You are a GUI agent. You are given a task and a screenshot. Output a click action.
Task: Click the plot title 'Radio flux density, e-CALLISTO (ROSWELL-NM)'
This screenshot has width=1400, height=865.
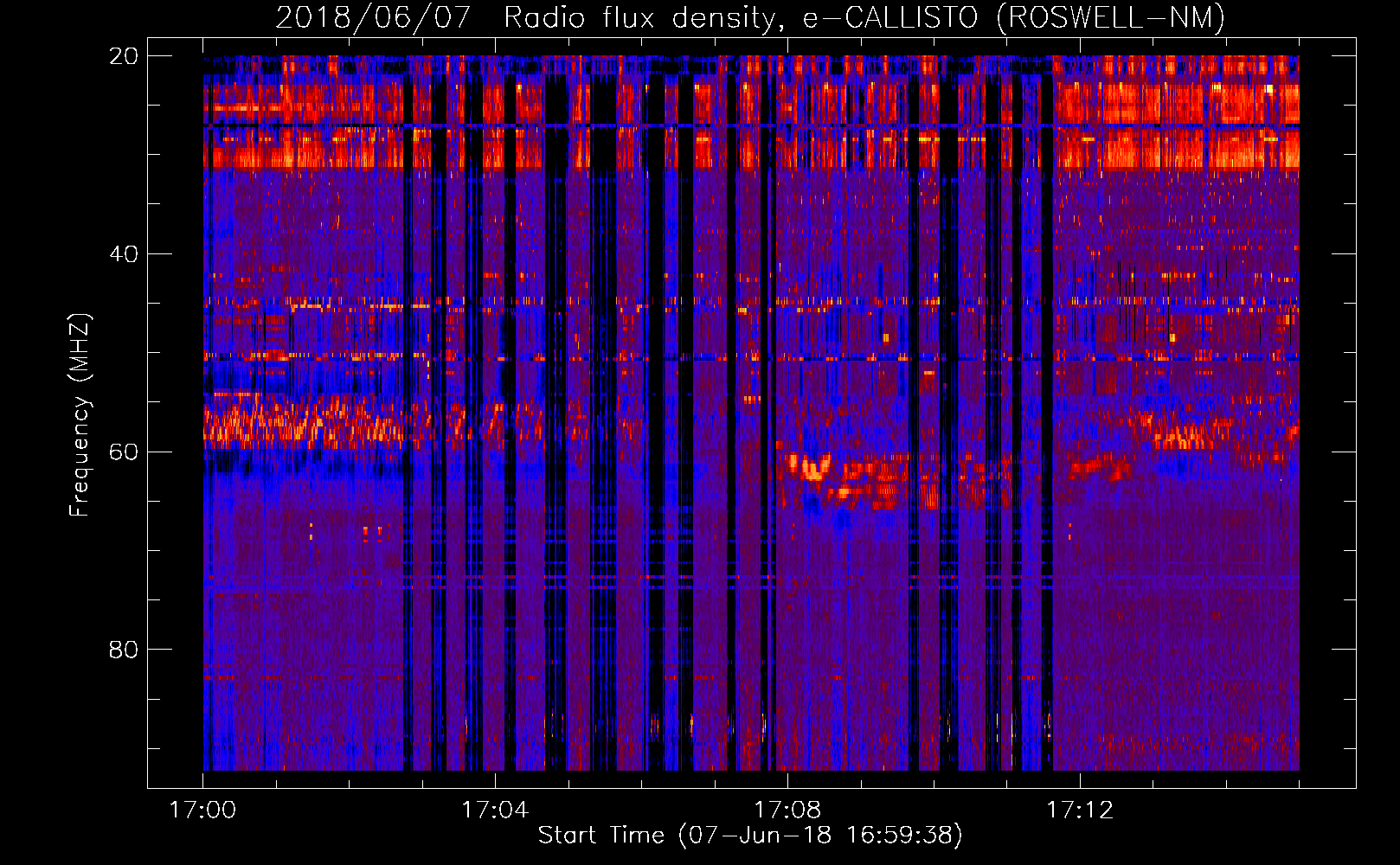[864, 17]
